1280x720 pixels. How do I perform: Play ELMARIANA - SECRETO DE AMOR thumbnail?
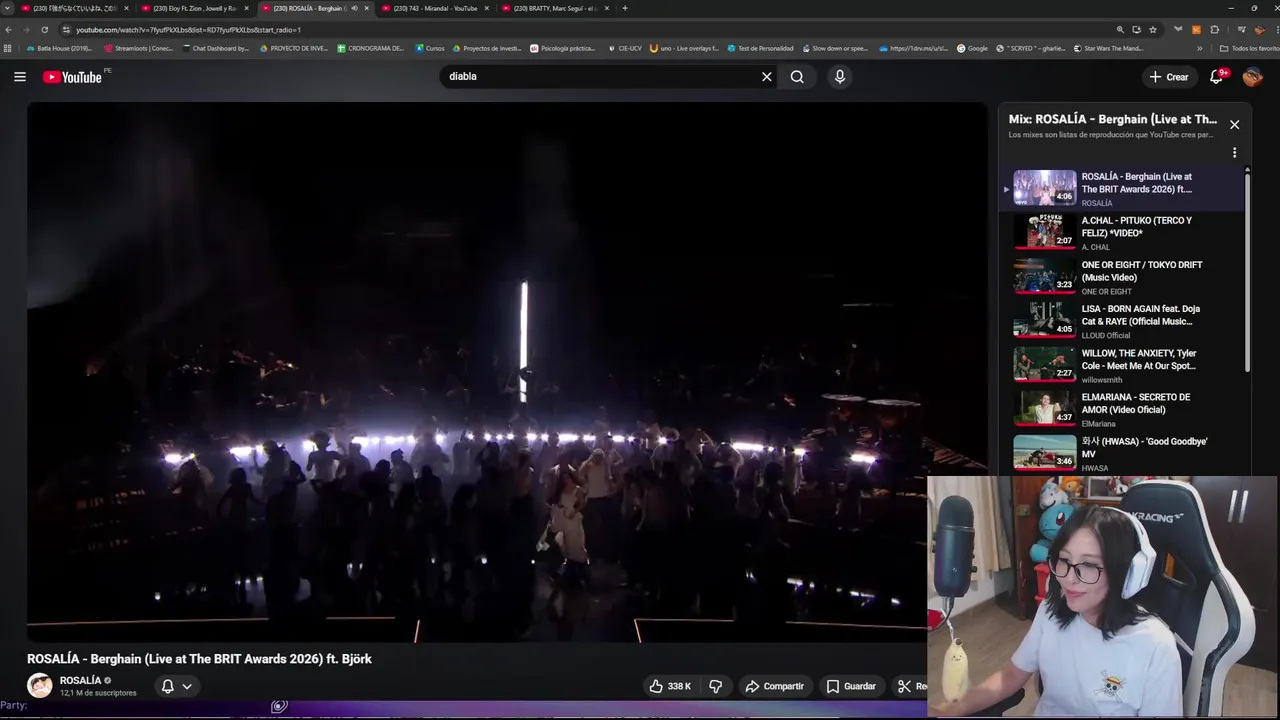tap(1045, 408)
